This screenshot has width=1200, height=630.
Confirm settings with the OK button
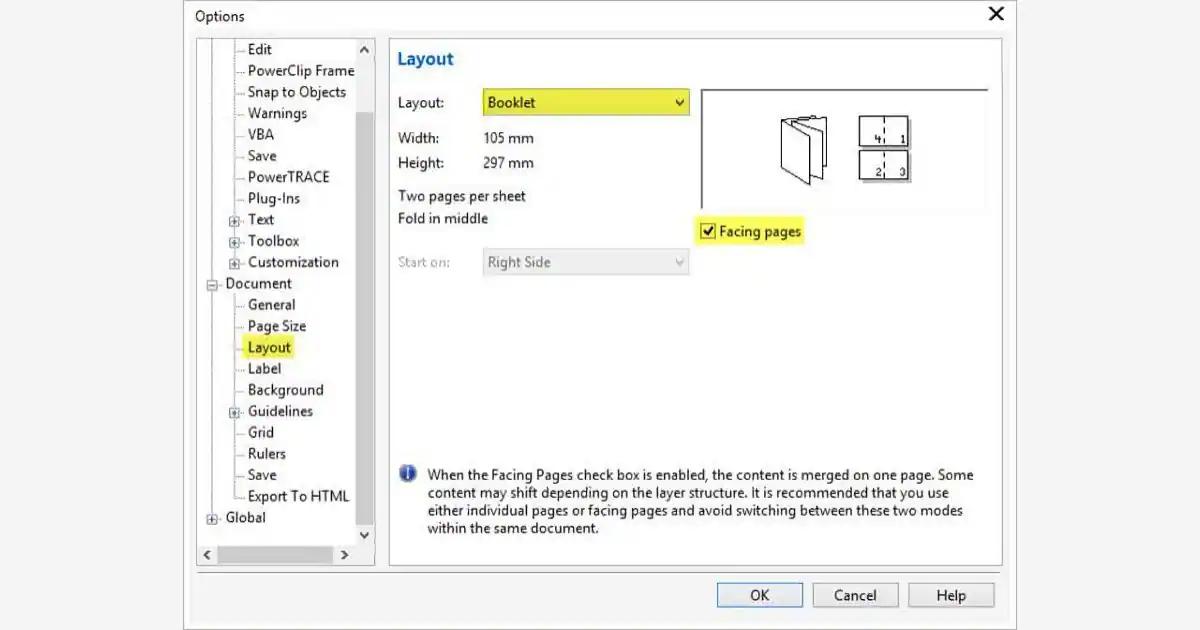click(759, 595)
